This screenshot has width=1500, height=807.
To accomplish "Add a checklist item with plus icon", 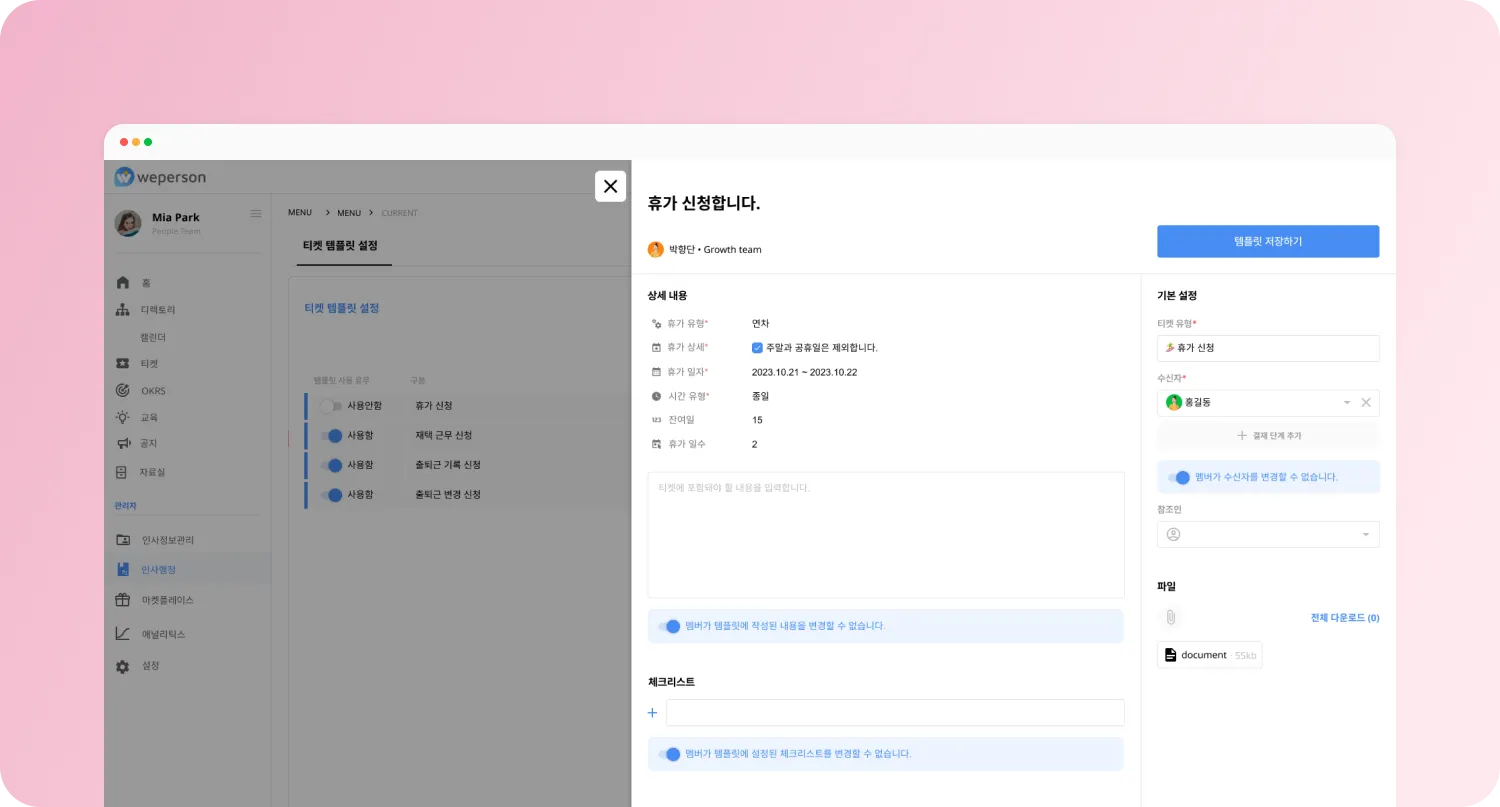I will (x=653, y=713).
